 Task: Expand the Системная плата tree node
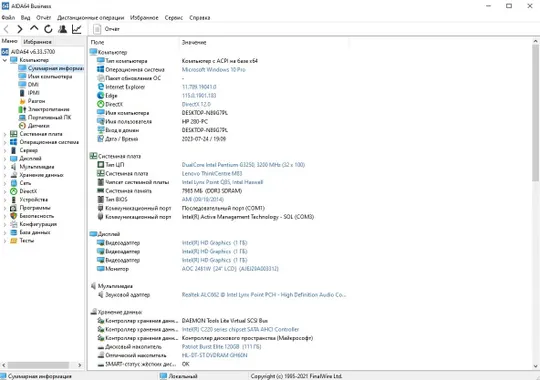pos(5,134)
